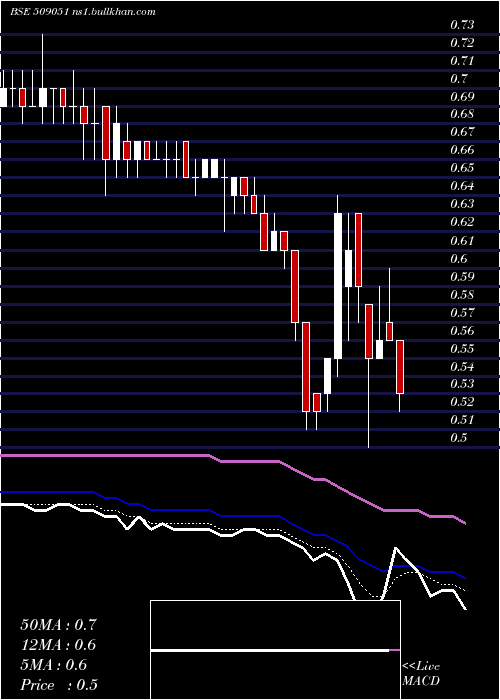Click the <<Live MACD label
Image resolution: width=500 pixels, height=700 pixels.
[421, 674]
